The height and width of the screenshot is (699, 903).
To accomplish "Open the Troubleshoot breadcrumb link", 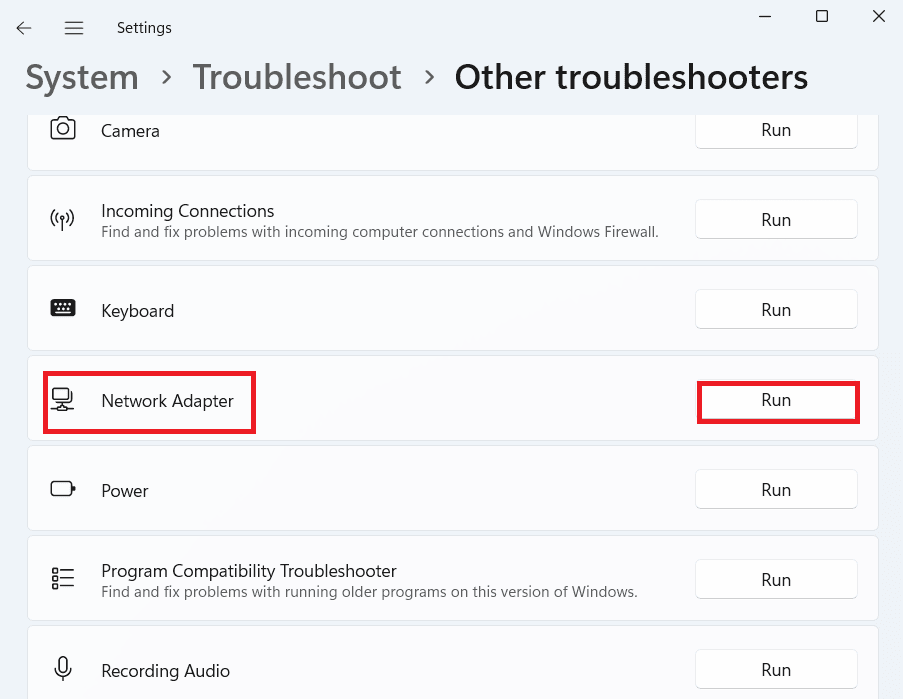I will [x=297, y=77].
